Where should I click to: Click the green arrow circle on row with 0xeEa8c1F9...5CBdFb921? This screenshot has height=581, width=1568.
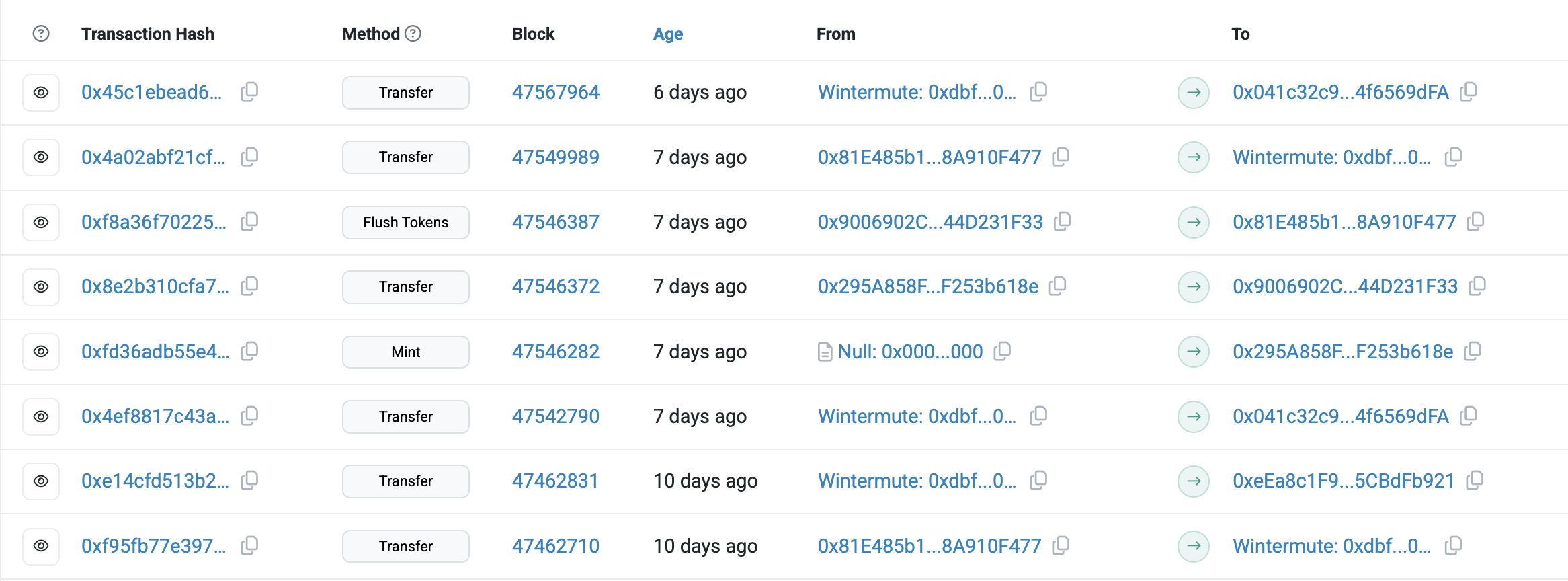(x=1194, y=481)
